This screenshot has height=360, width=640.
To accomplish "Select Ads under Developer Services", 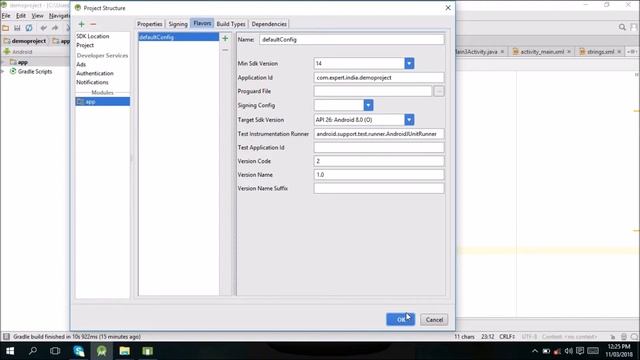I will (81, 64).
